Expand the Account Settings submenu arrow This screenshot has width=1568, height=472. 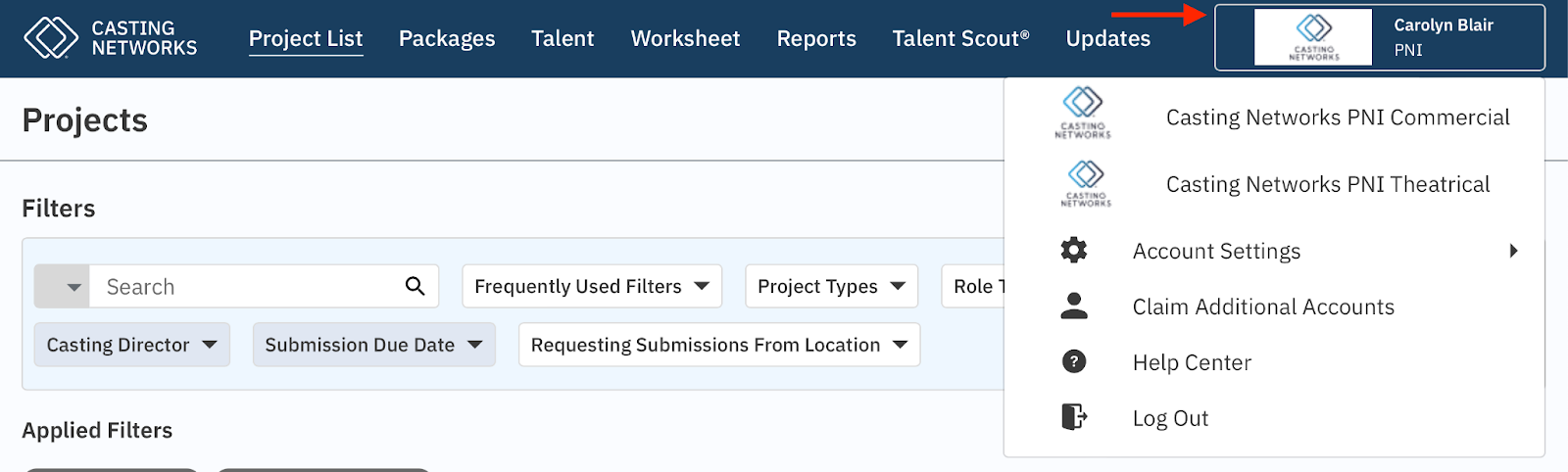[x=1513, y=251]
